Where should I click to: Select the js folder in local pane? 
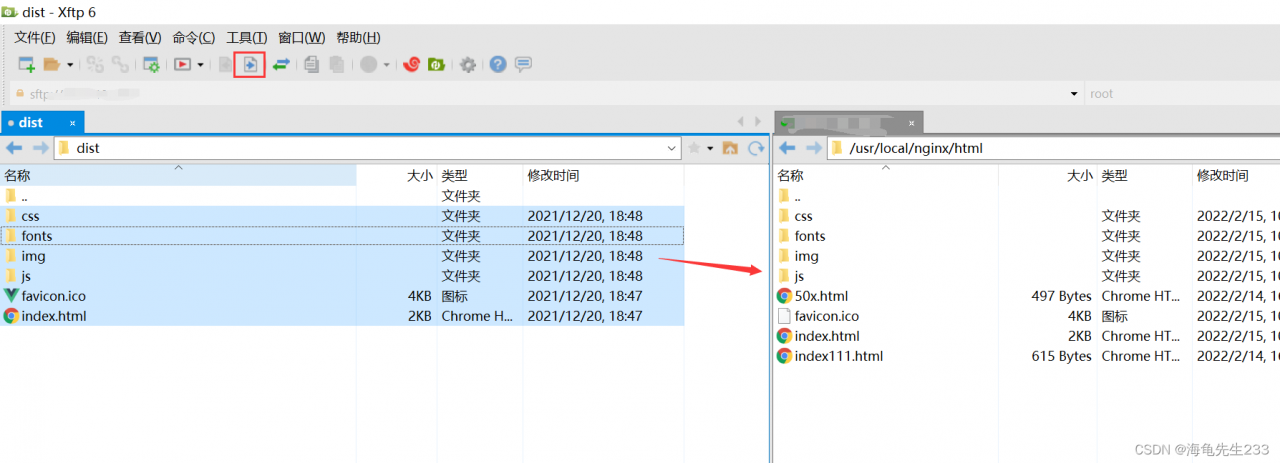tap(342, 276)
